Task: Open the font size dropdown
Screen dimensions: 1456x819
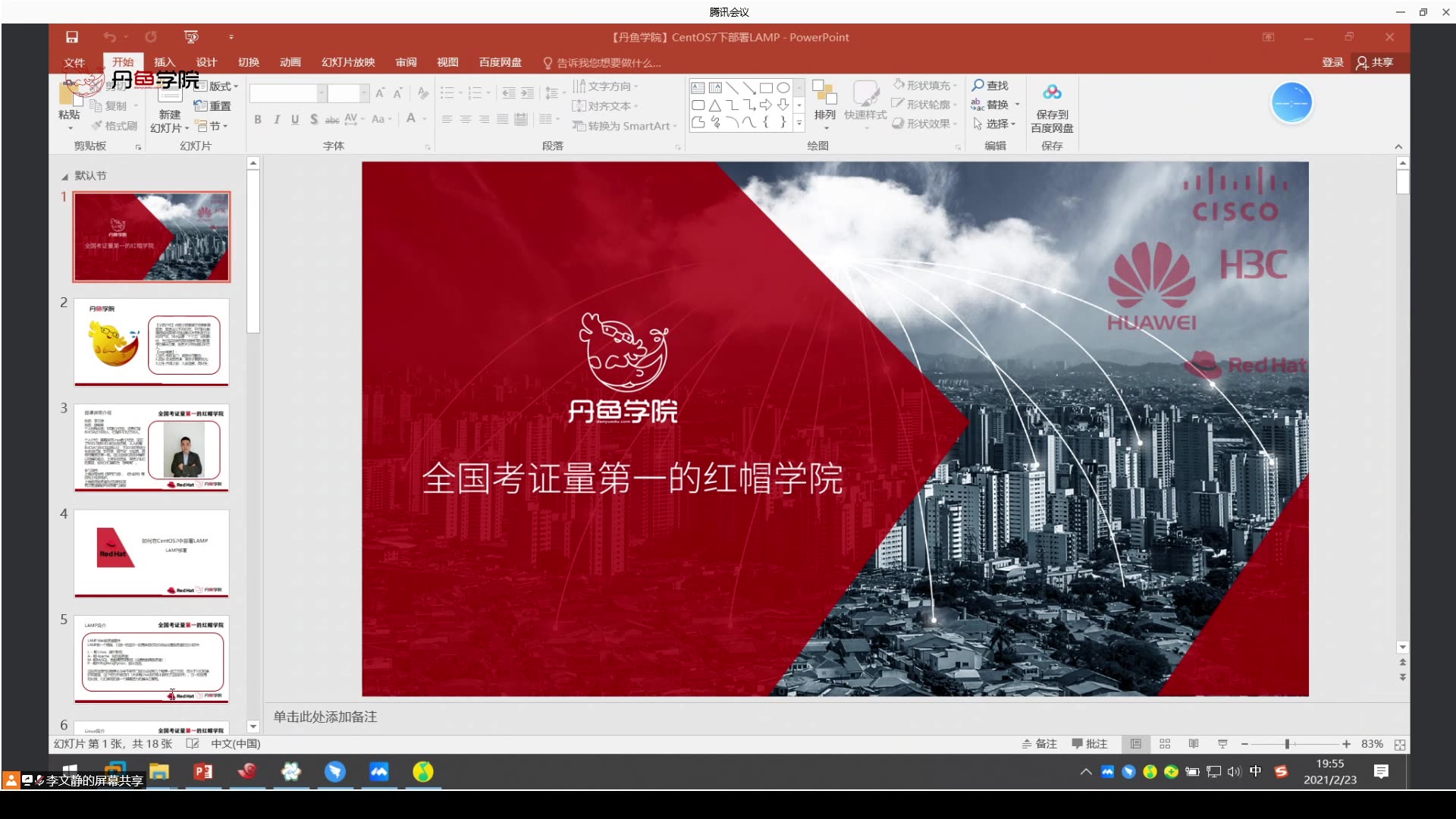Action: tap(362, 93)
